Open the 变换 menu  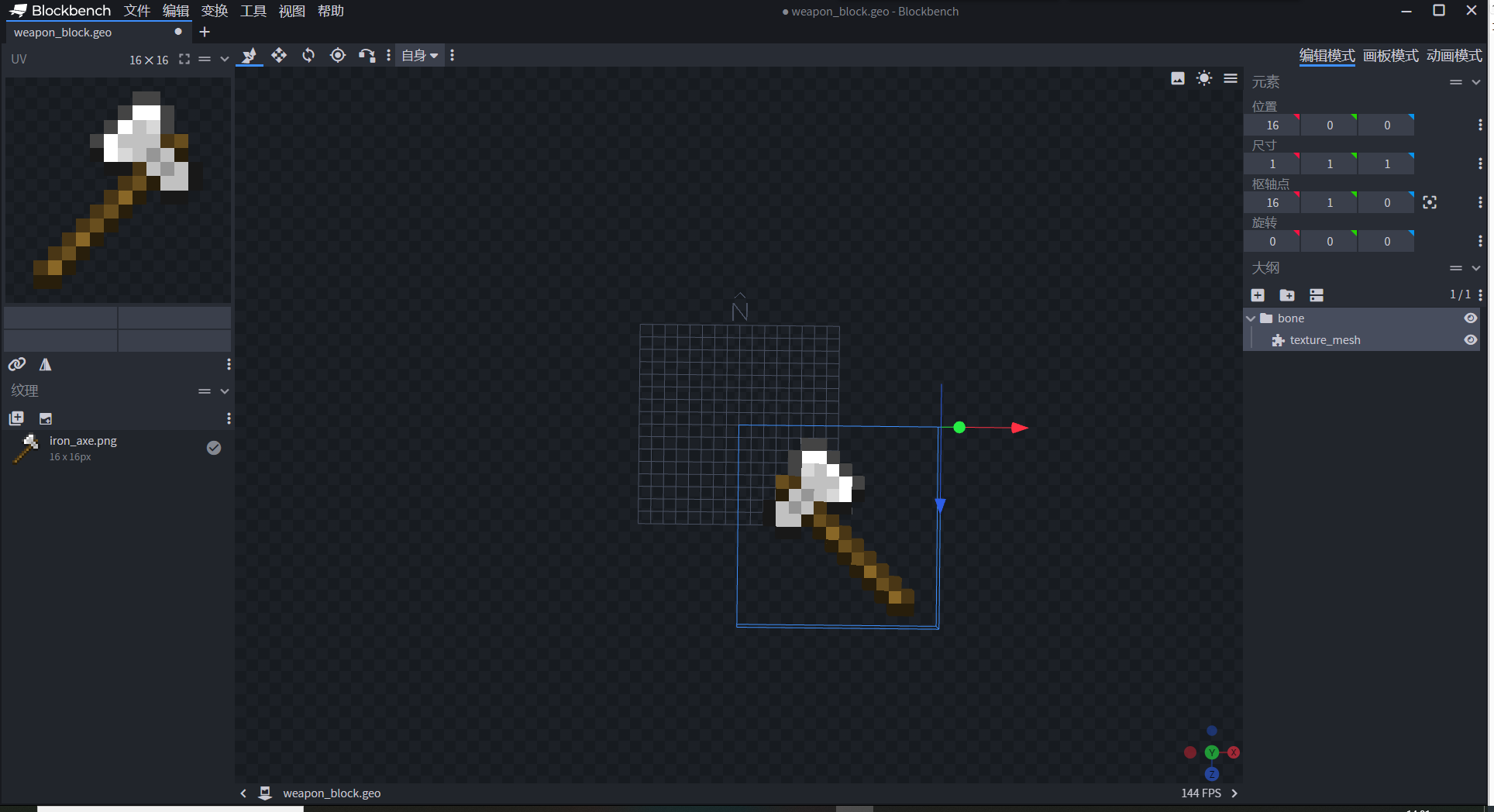point(215,11)
